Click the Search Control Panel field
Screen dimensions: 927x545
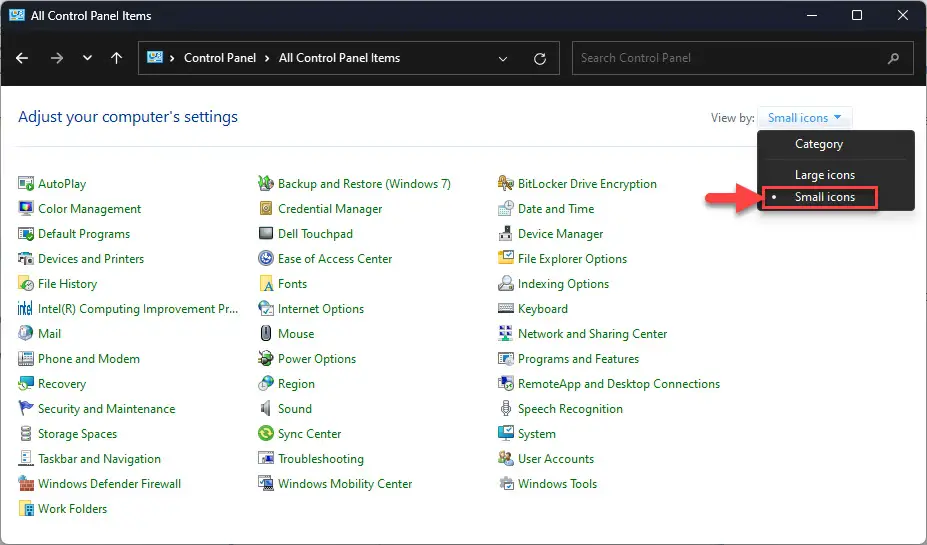click(x=743, y=58)
